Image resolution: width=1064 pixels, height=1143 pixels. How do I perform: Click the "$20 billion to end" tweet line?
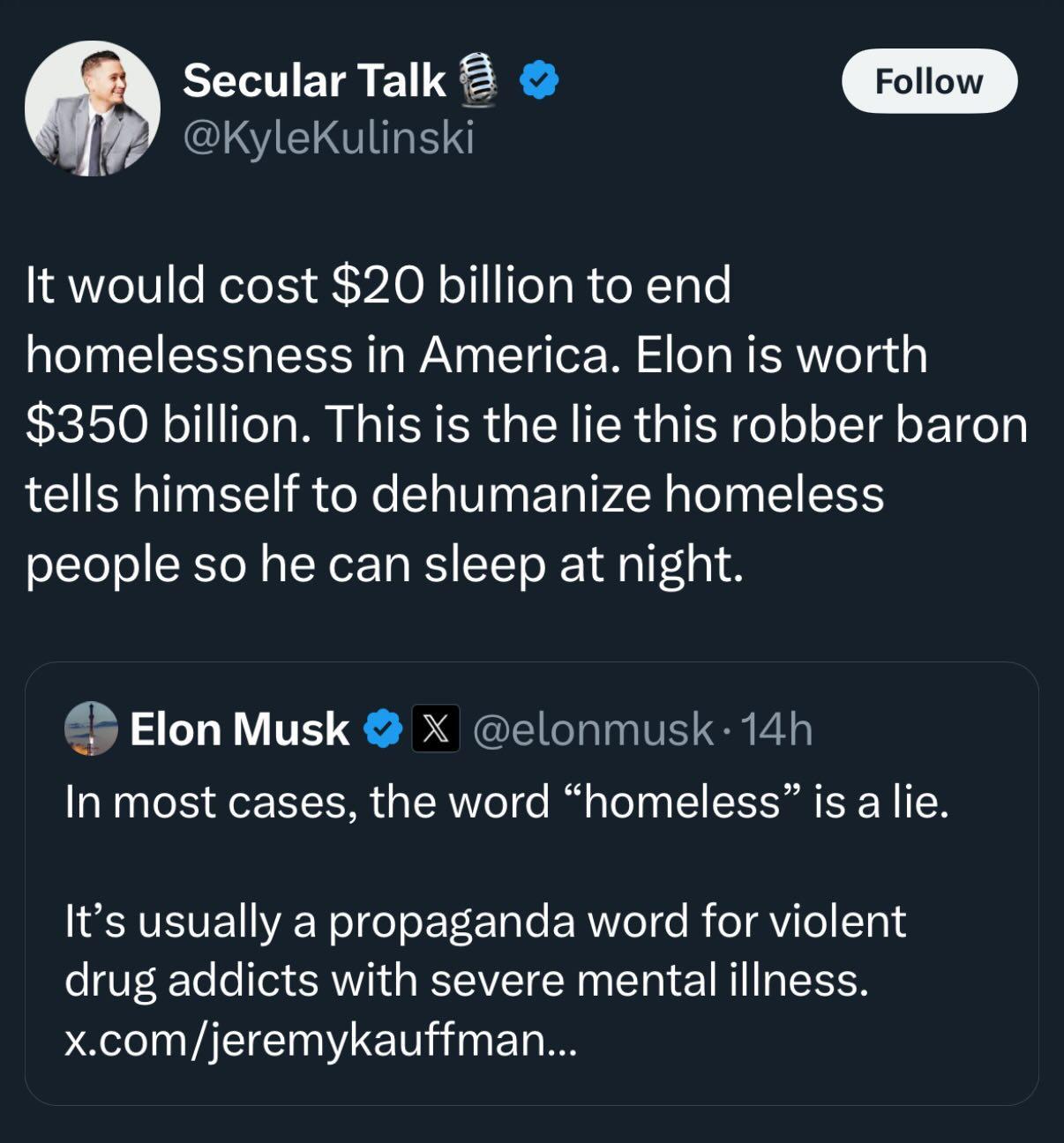529,285
